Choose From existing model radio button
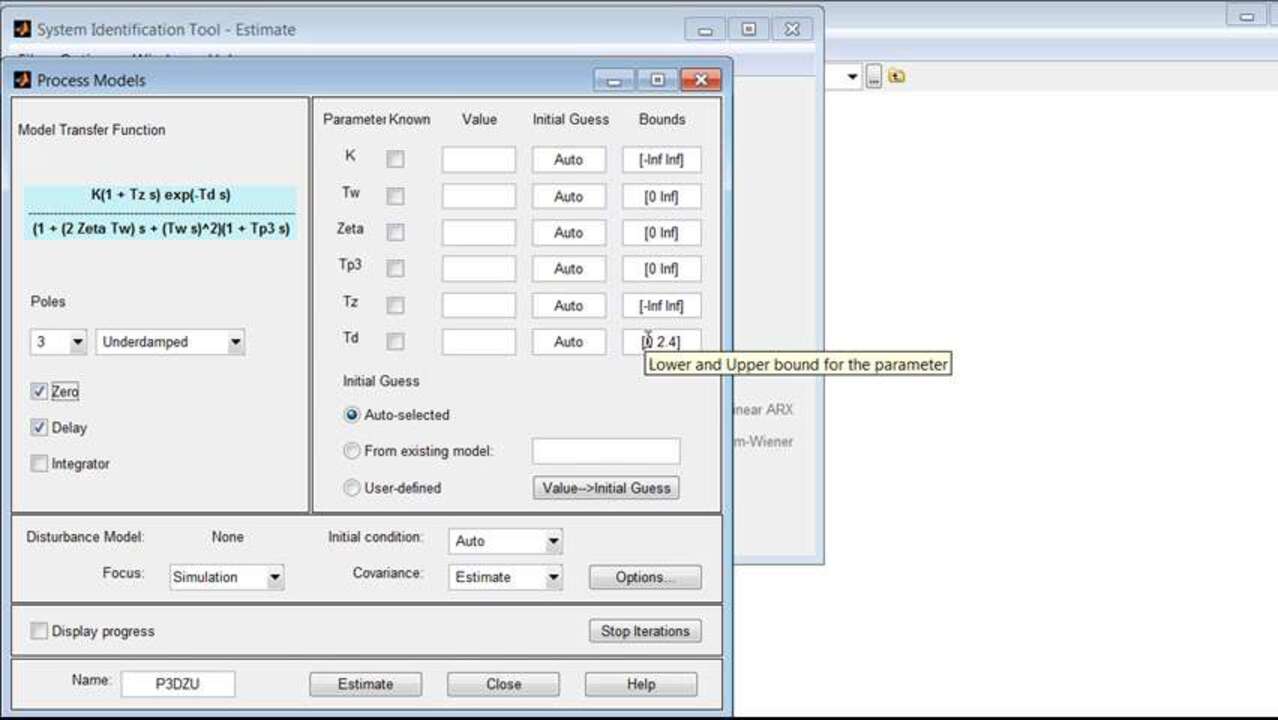The image size is (1278, 720). point(352,451)
